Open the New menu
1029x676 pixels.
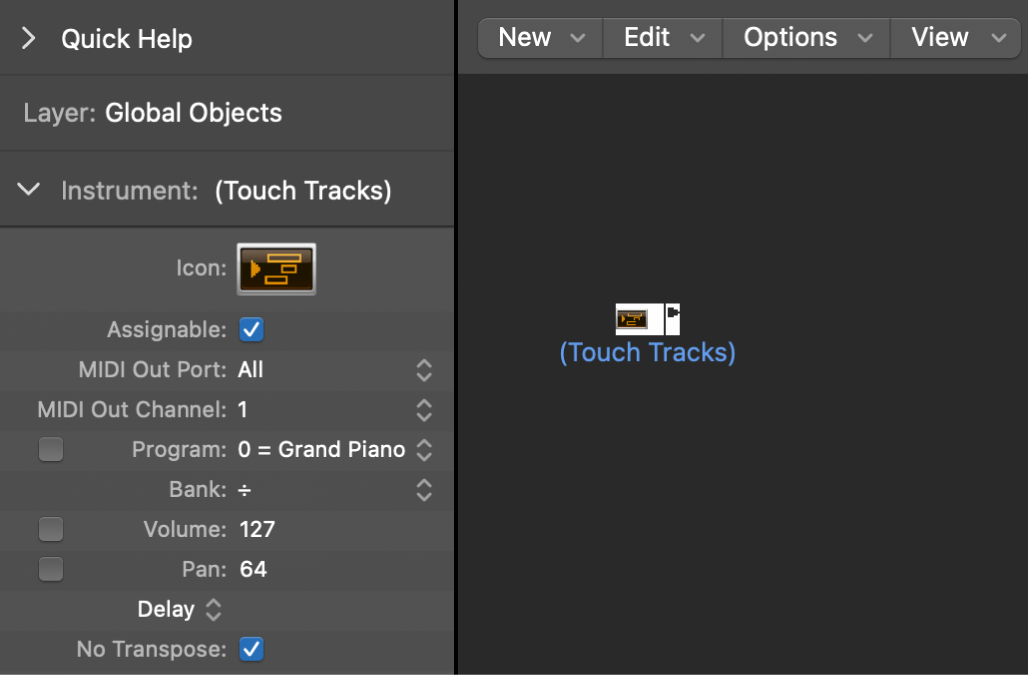coord(540,37)
